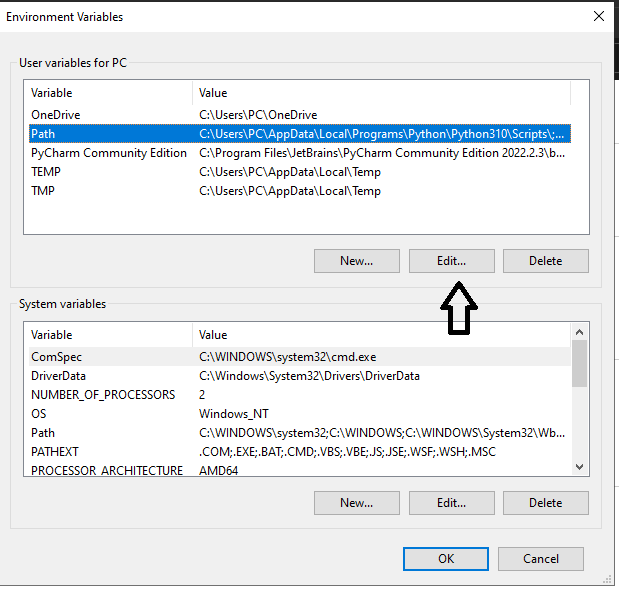Select the PyCharm Community Edition variable
619x597 pixels.
300,153
